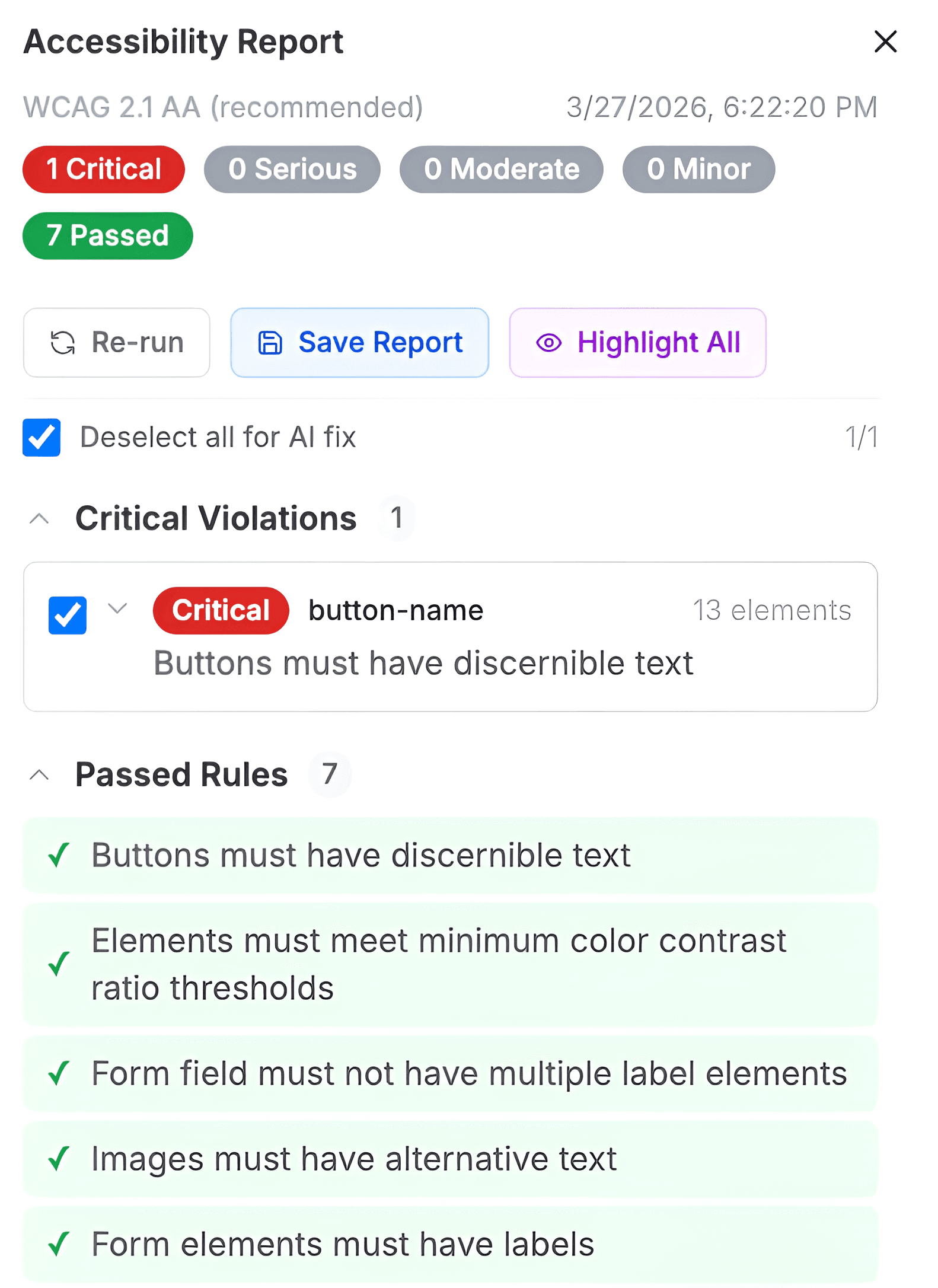Collapse the Critical Violations section

[40, 518]
